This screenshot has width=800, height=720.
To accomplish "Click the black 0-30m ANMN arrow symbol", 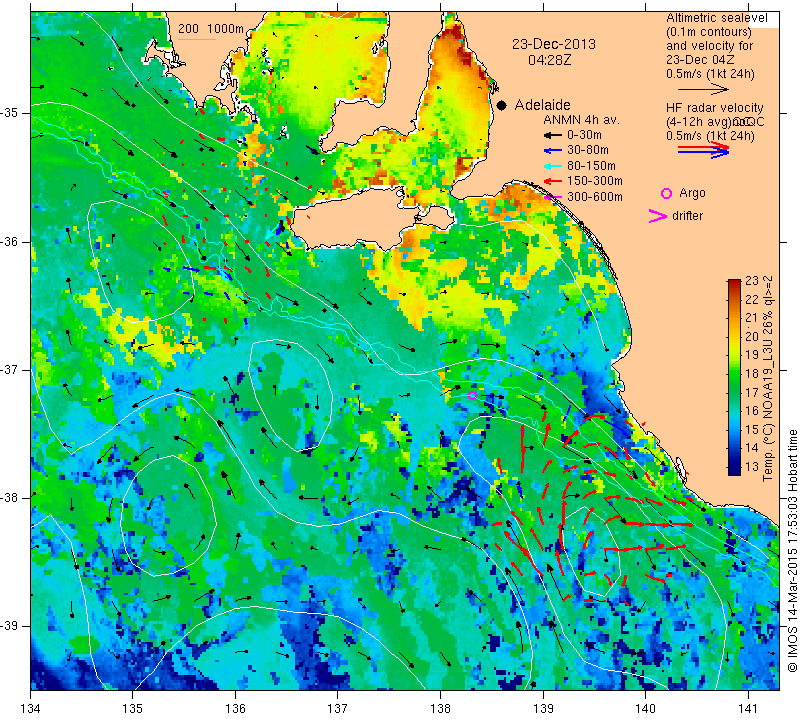I will [552, 135].
